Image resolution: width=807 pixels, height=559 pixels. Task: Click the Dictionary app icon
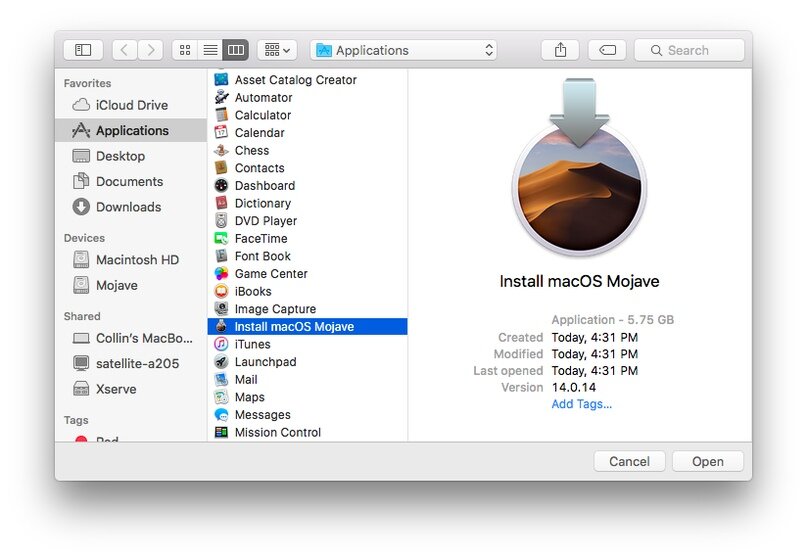click(x=221, y=203)
